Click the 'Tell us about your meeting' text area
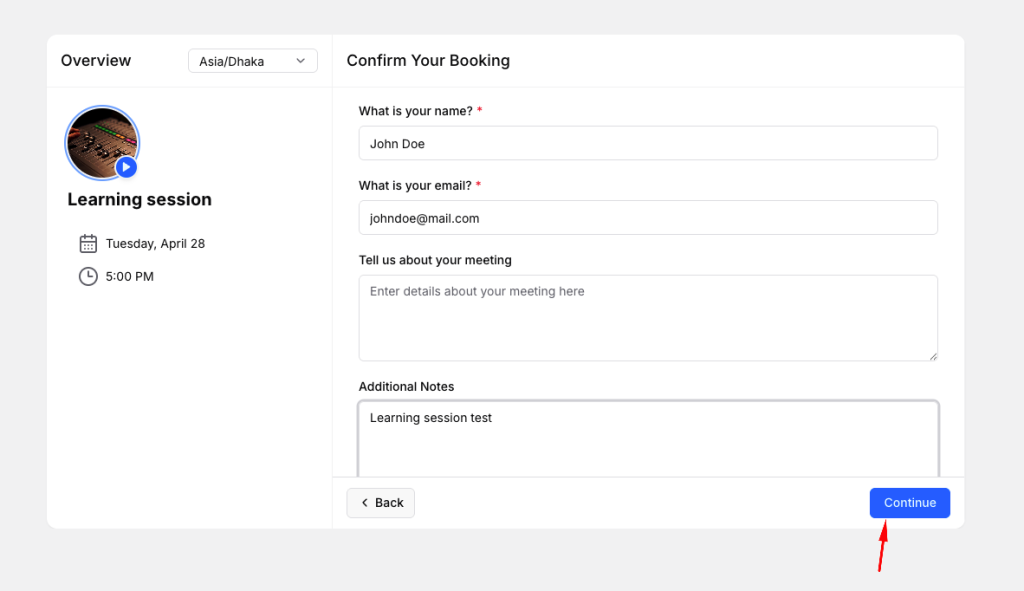 click(648, 318)
